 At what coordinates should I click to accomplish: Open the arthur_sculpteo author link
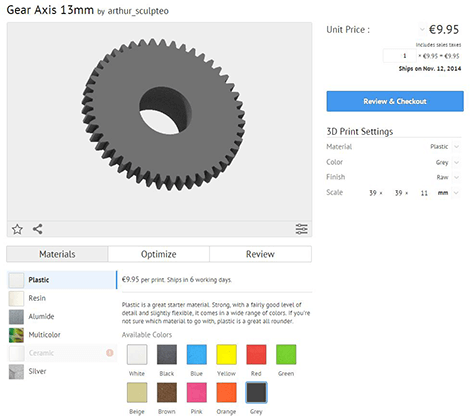coord(138,11)
